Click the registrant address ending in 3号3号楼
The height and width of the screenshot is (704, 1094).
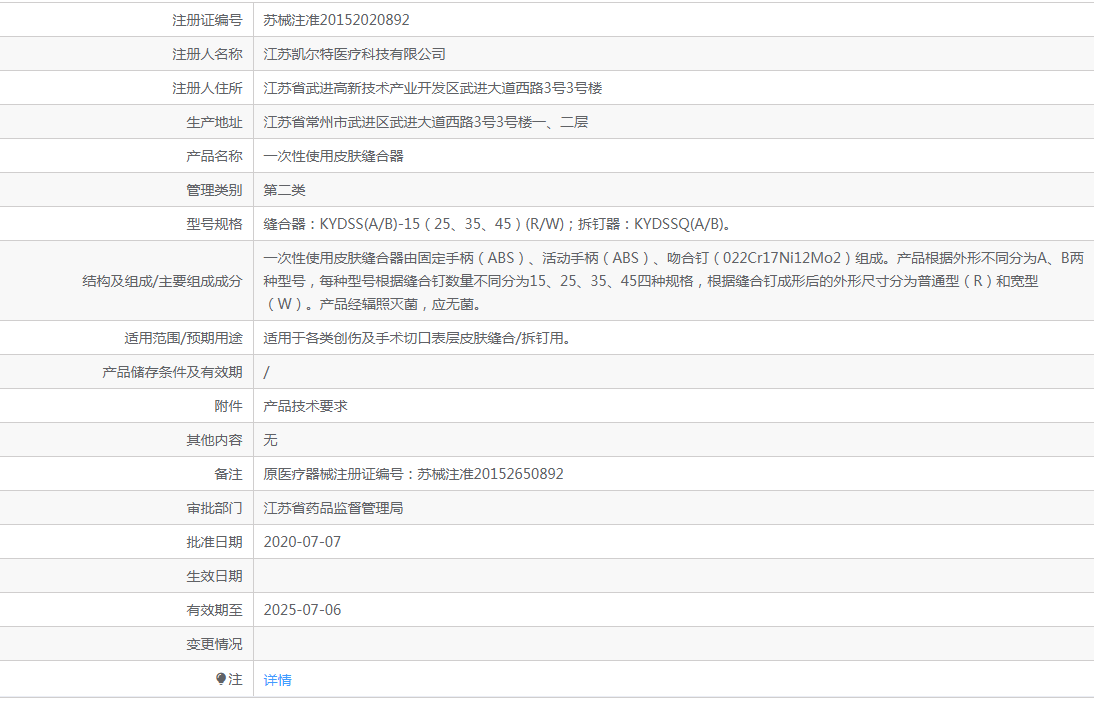click(x=433, y=89)
